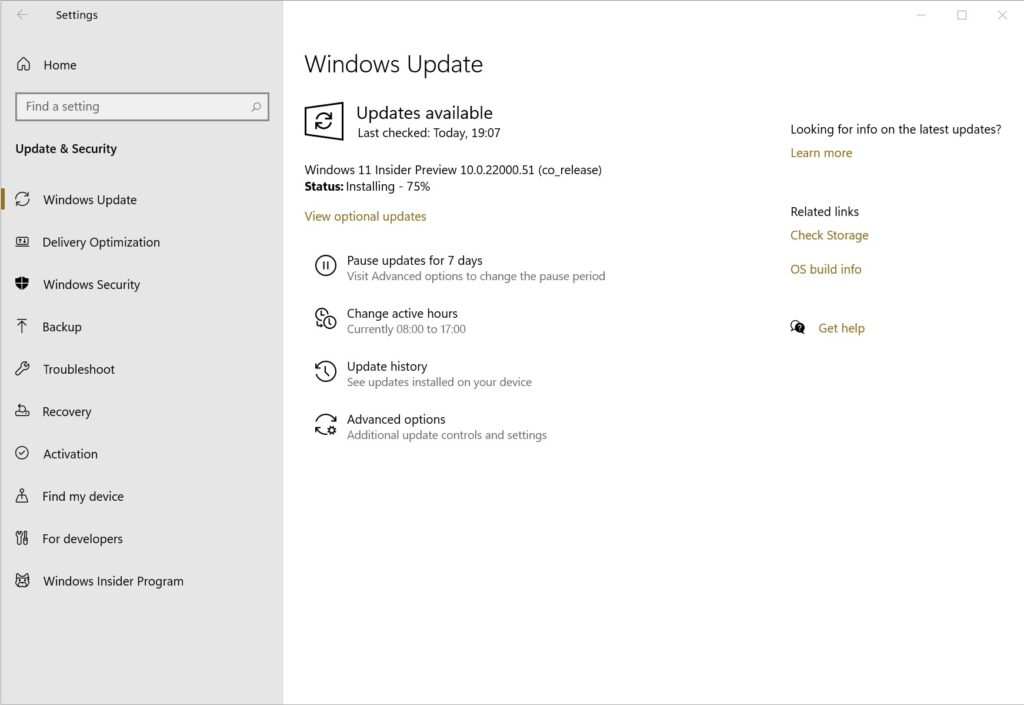Image resolution: width=1024 pixels, height=705 pixels.
Task: Open the Activation section
Action: [70, 454]
